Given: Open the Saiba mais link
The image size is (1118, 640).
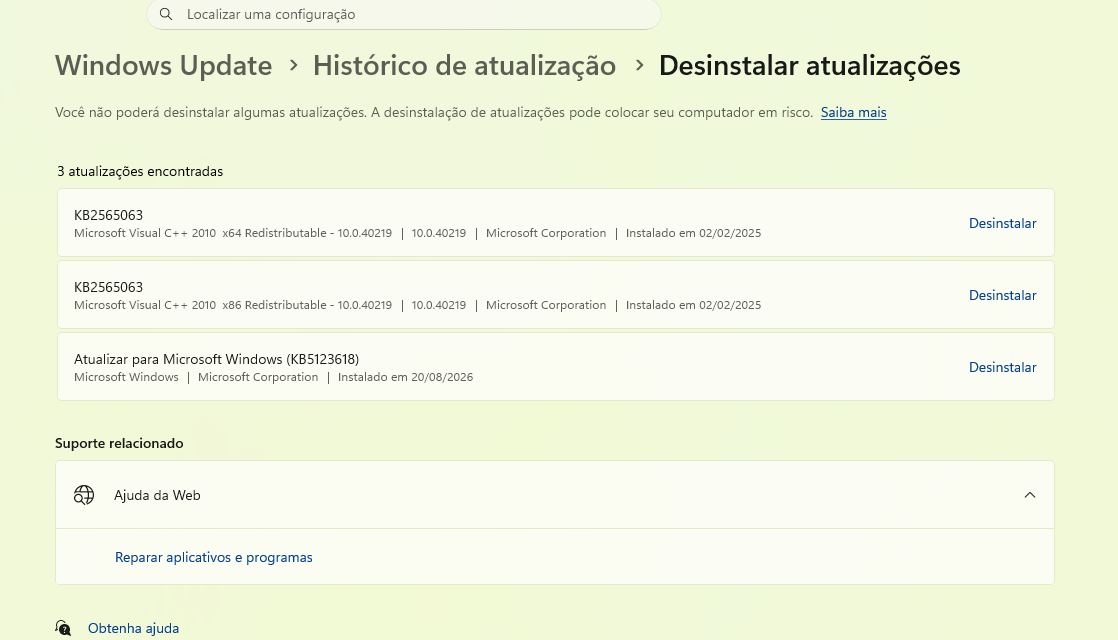Looking at the screenshot, I should point(853,113).
